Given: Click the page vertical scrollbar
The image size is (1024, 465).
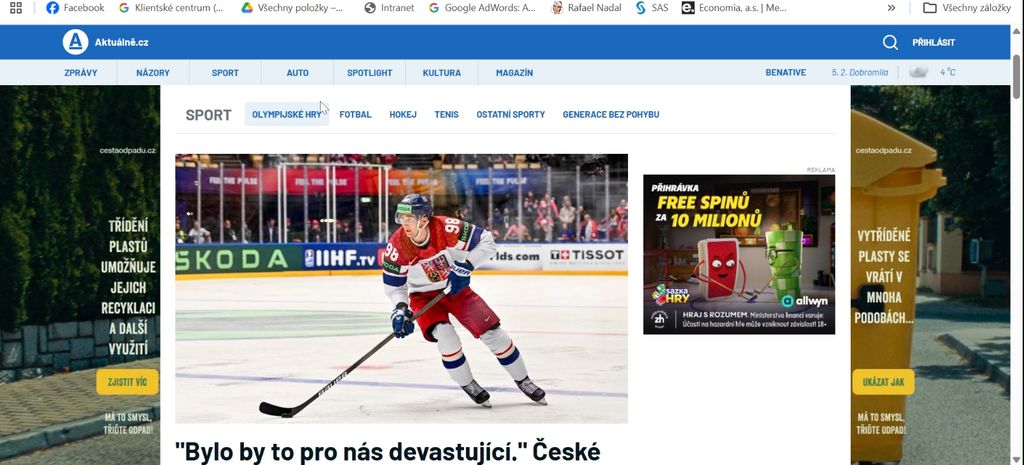Looking at the screenshot, I should pyautogui.click(x=1017, y=246).
